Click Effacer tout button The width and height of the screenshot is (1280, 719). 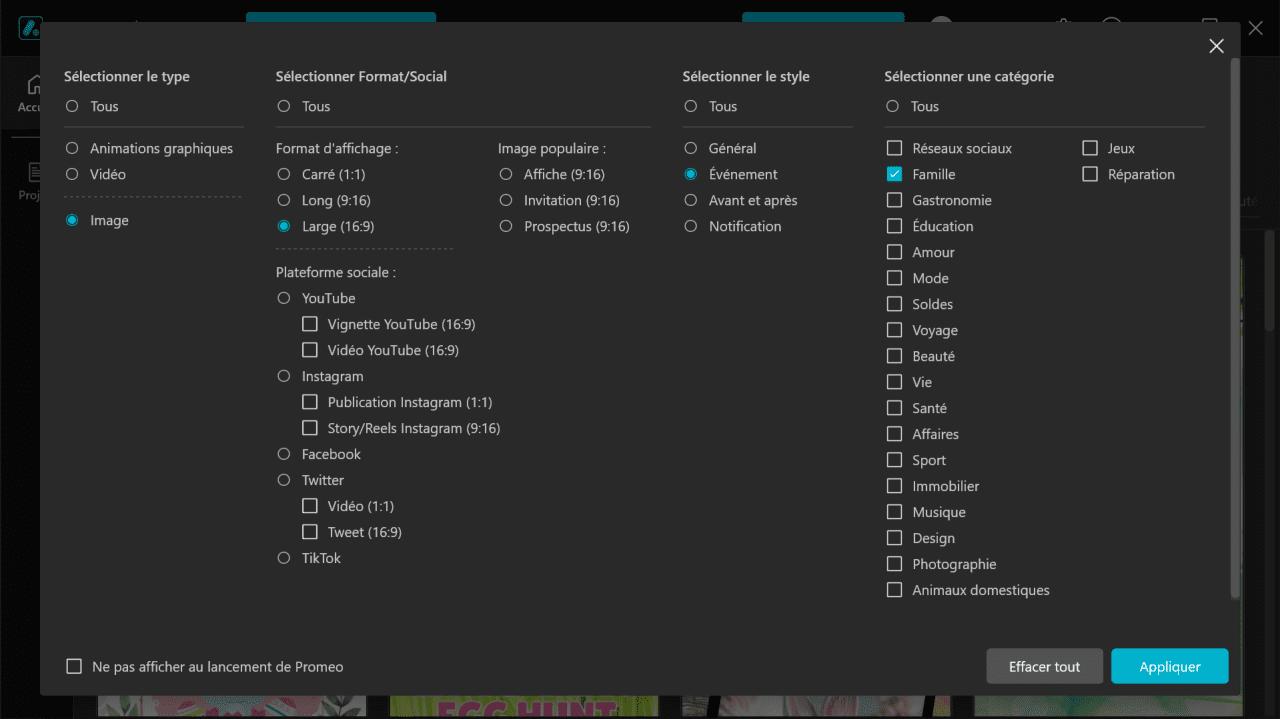[x=1044, y=666]
